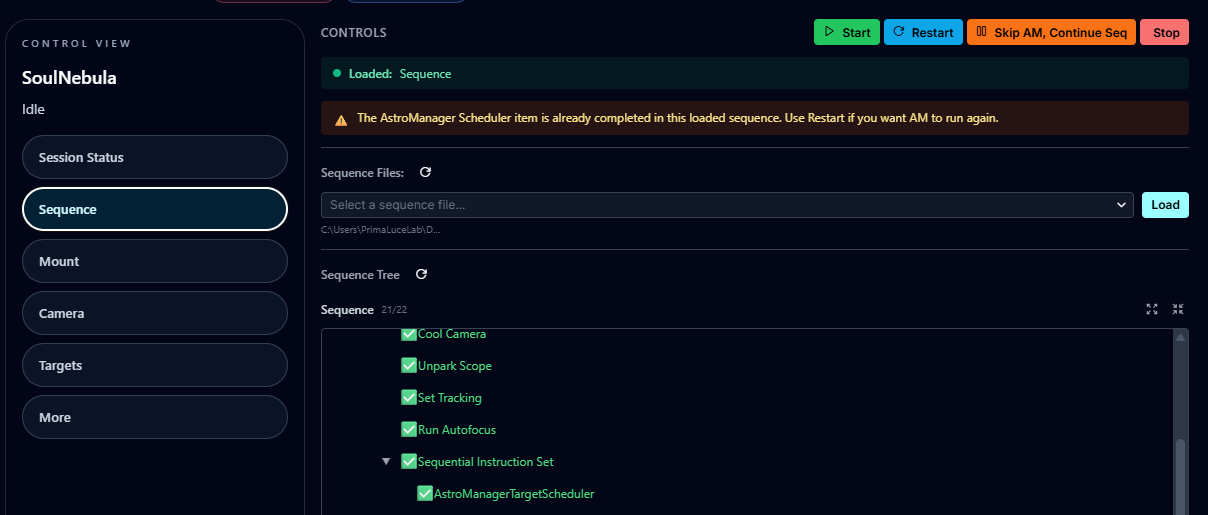
Task: Expand all sequence tree items
Action: point(1152,310)
